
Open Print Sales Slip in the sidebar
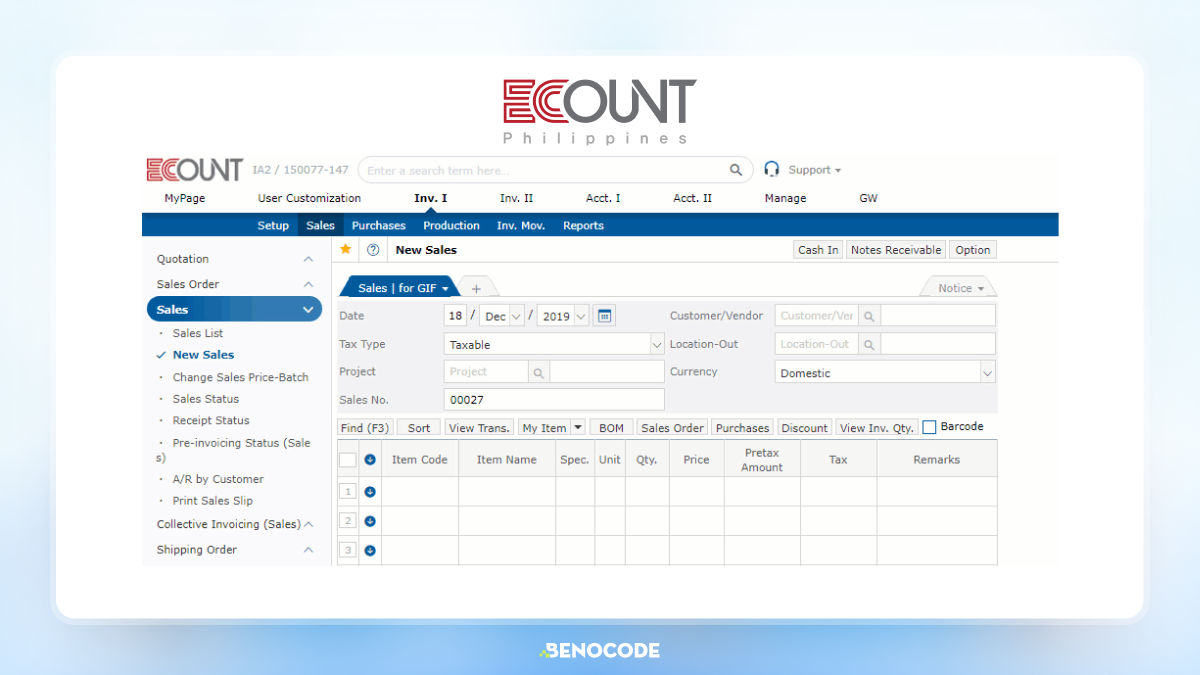click(x=213, y=501)
